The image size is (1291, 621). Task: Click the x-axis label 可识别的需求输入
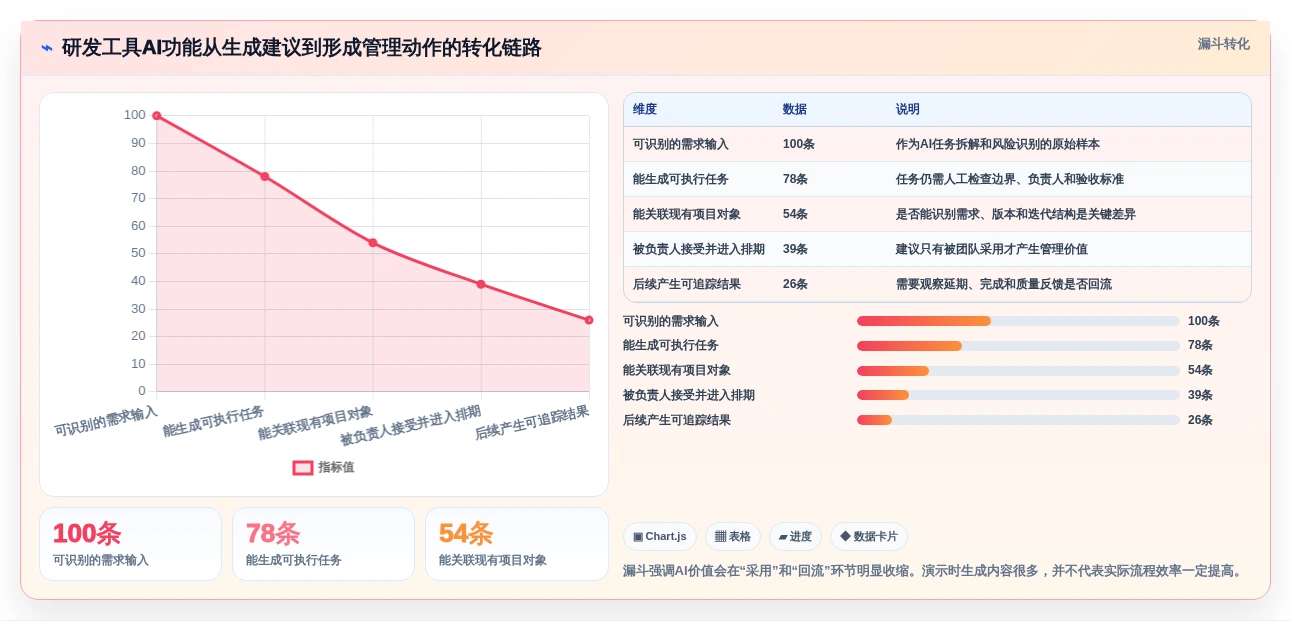pos(106,421)
